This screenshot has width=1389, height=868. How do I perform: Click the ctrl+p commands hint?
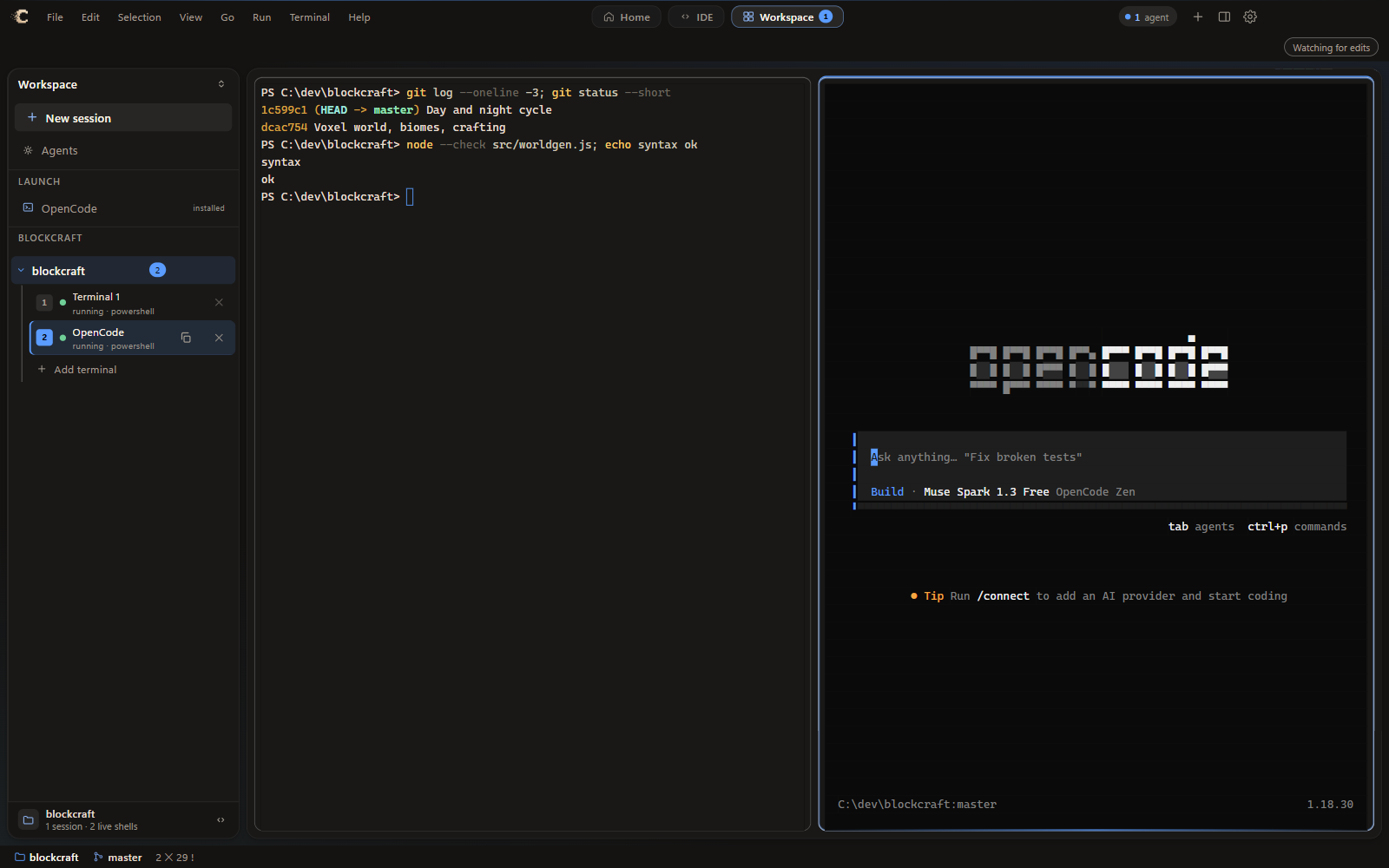pyautogui.click(x=1297, y=527)
